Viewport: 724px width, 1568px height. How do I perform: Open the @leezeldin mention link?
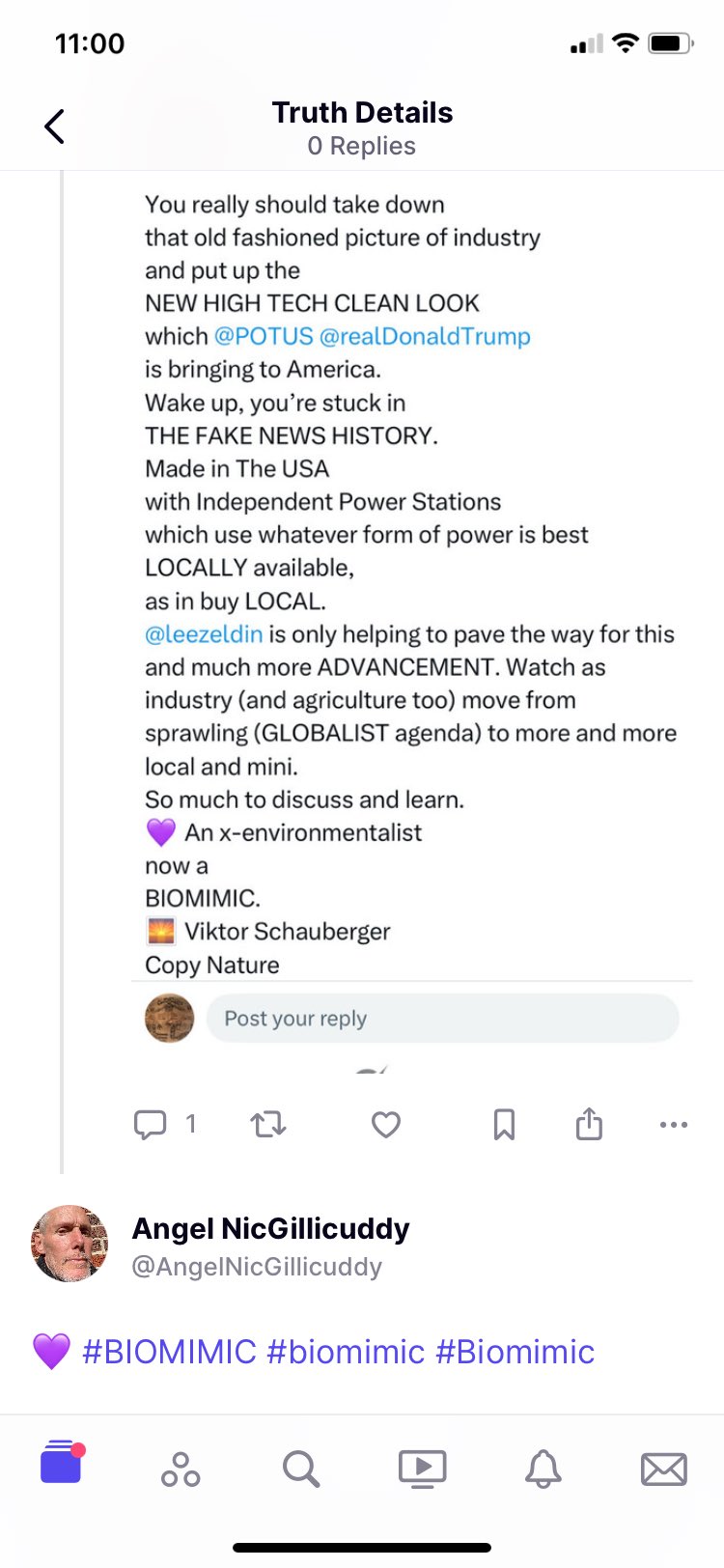click(x=204, y=634)
